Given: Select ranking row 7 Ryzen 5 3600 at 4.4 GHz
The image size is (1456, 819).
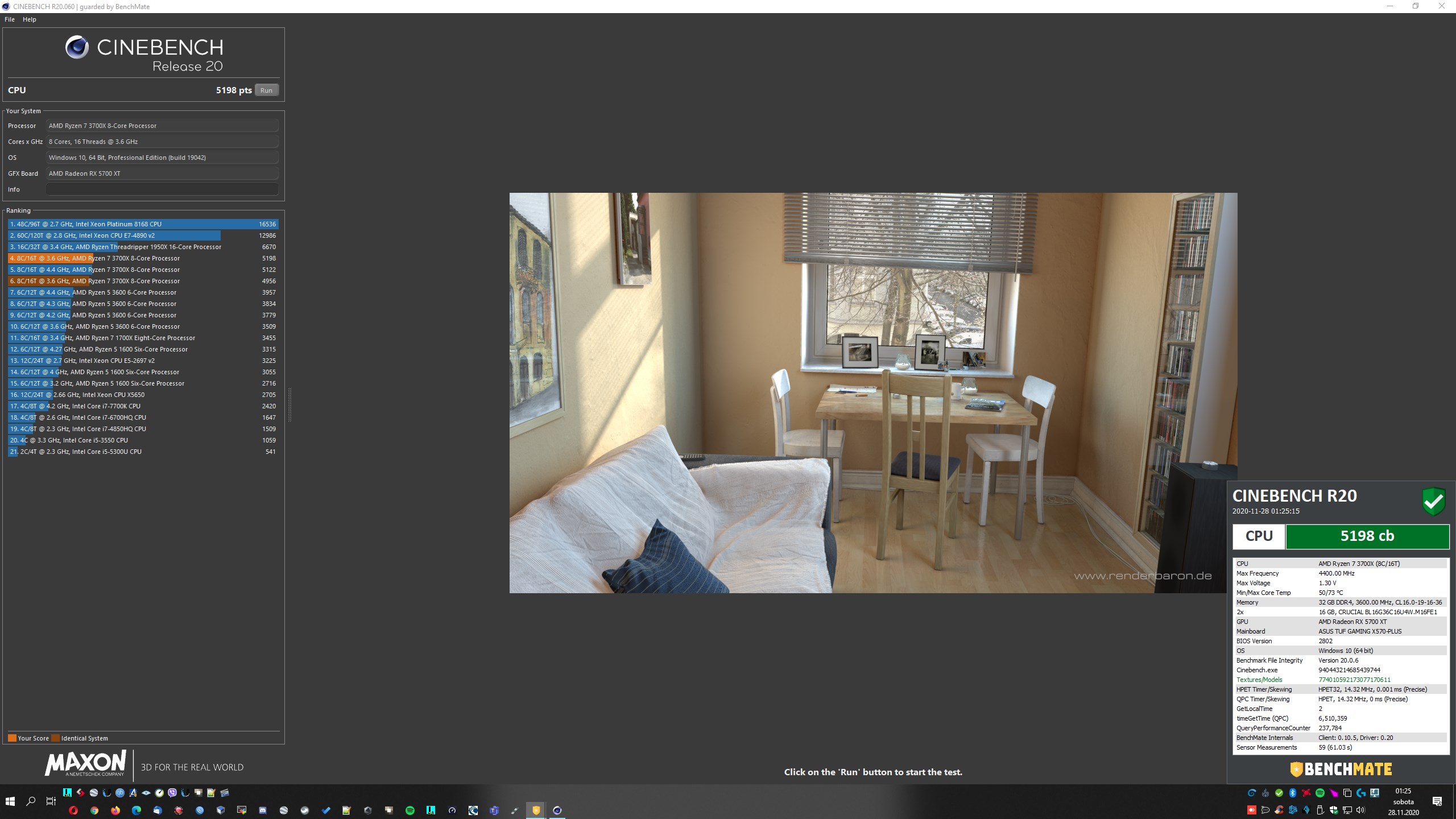Looking at the screenshot, I should coord(143,292).
